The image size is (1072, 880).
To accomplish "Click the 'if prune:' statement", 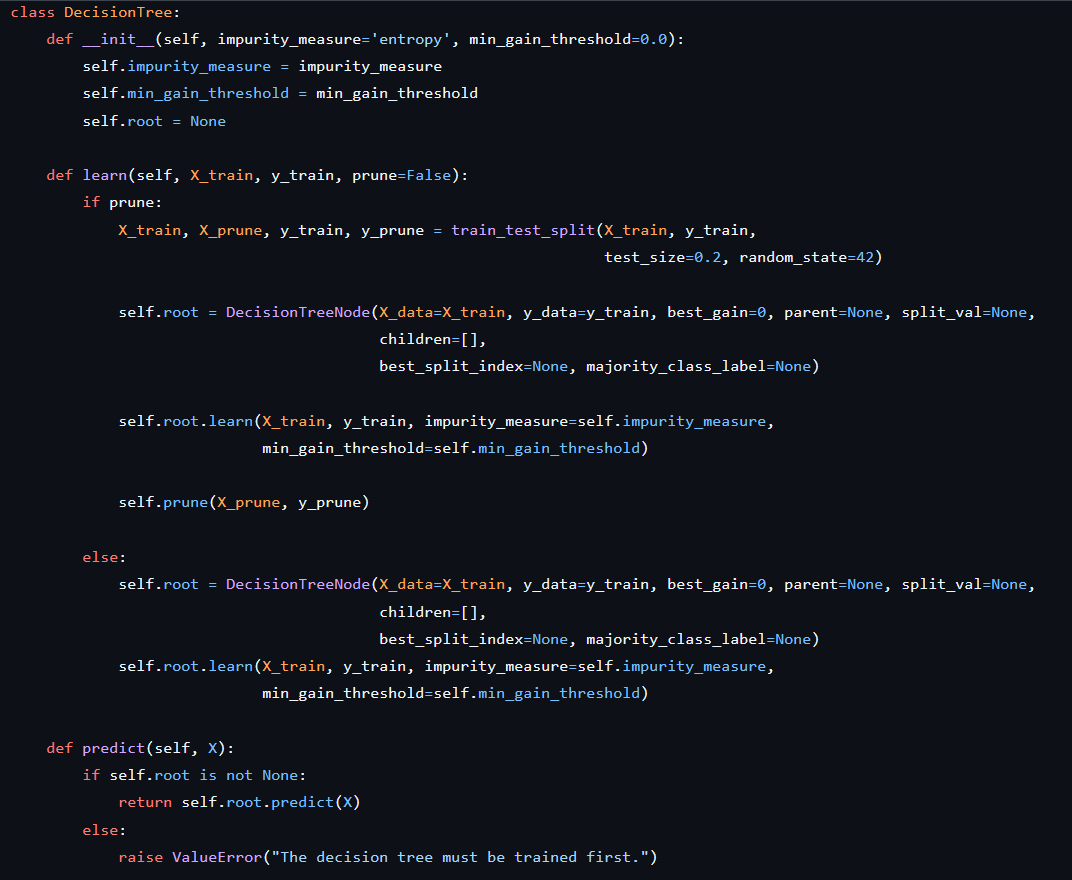I will 122,202.
